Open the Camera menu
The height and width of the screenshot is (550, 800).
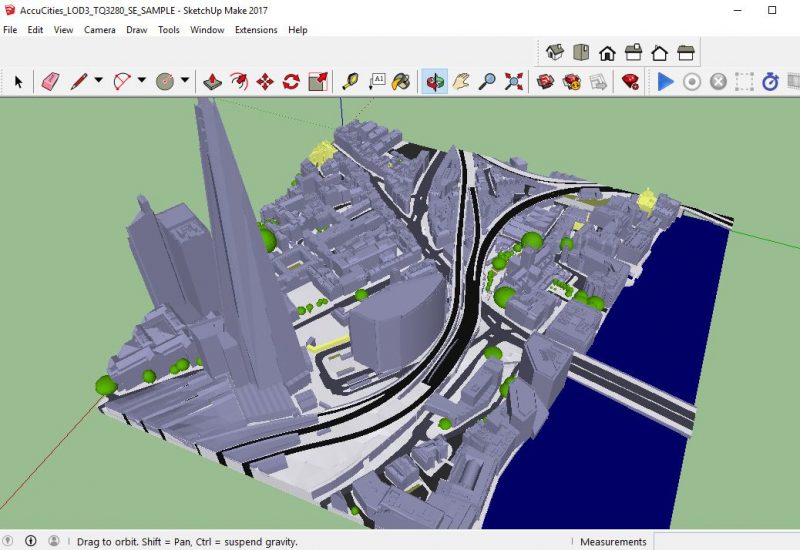(x=99, y=30)
